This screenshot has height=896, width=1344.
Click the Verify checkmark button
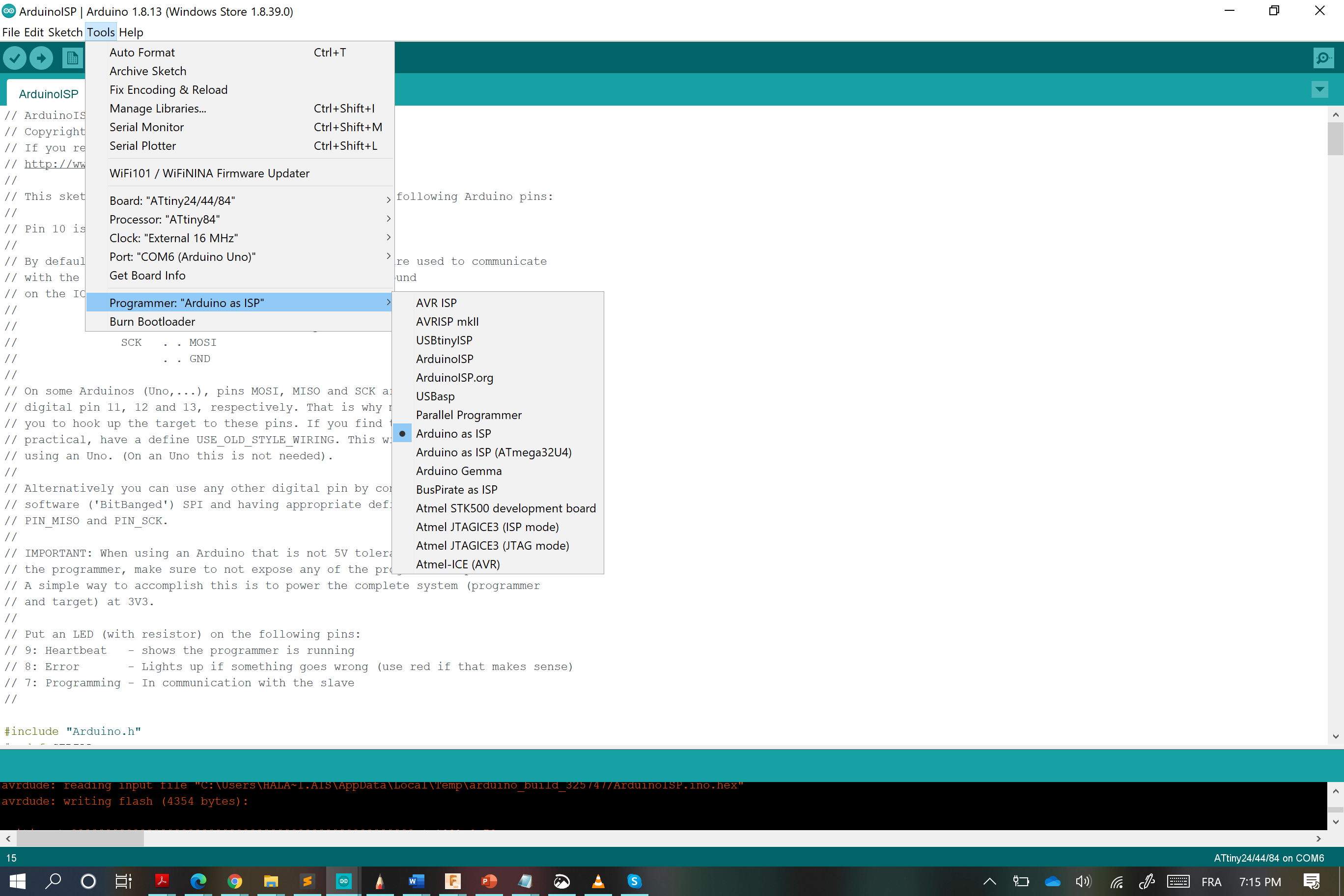coord(15,57)
